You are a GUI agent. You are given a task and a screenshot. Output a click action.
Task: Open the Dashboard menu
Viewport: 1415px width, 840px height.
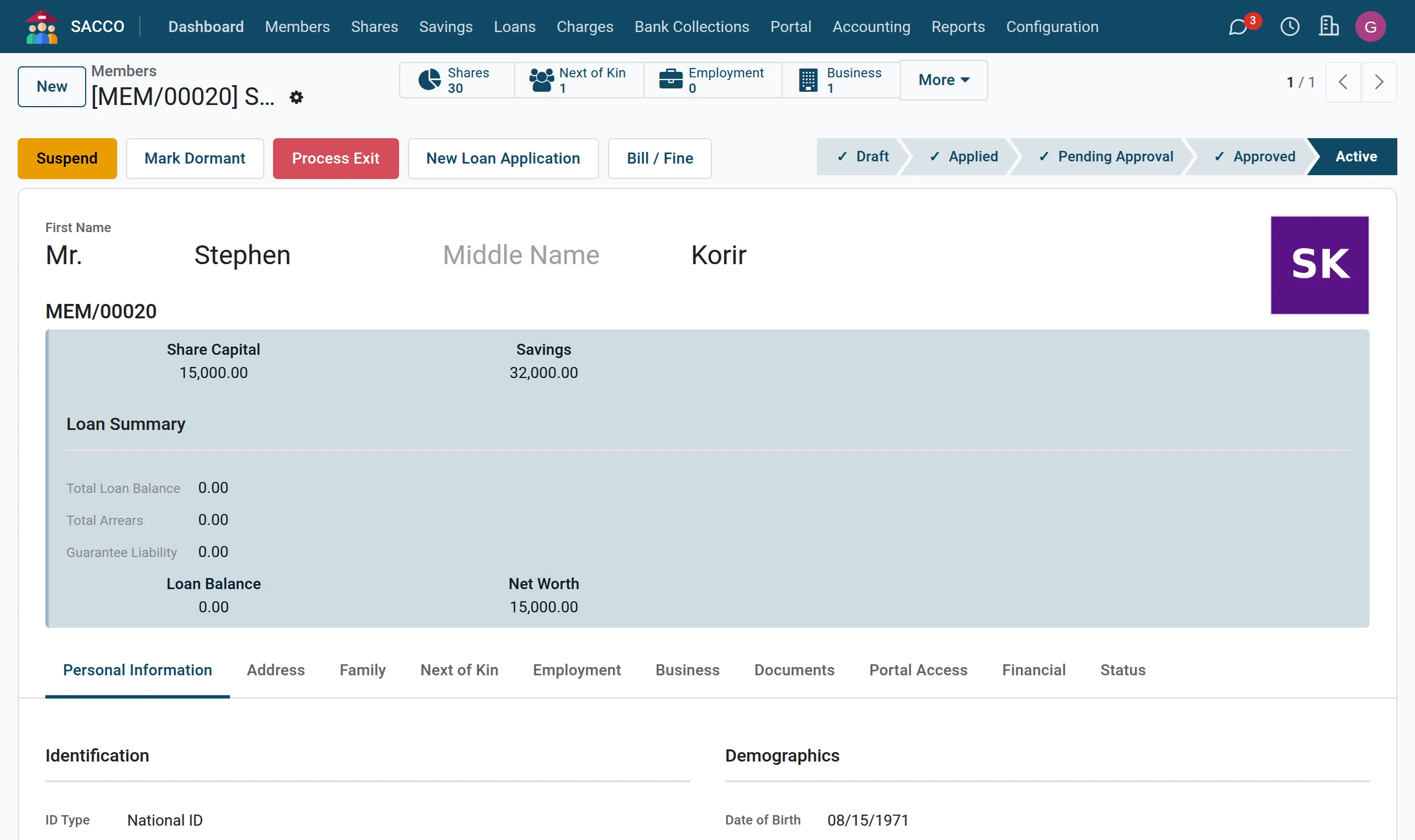206,27
